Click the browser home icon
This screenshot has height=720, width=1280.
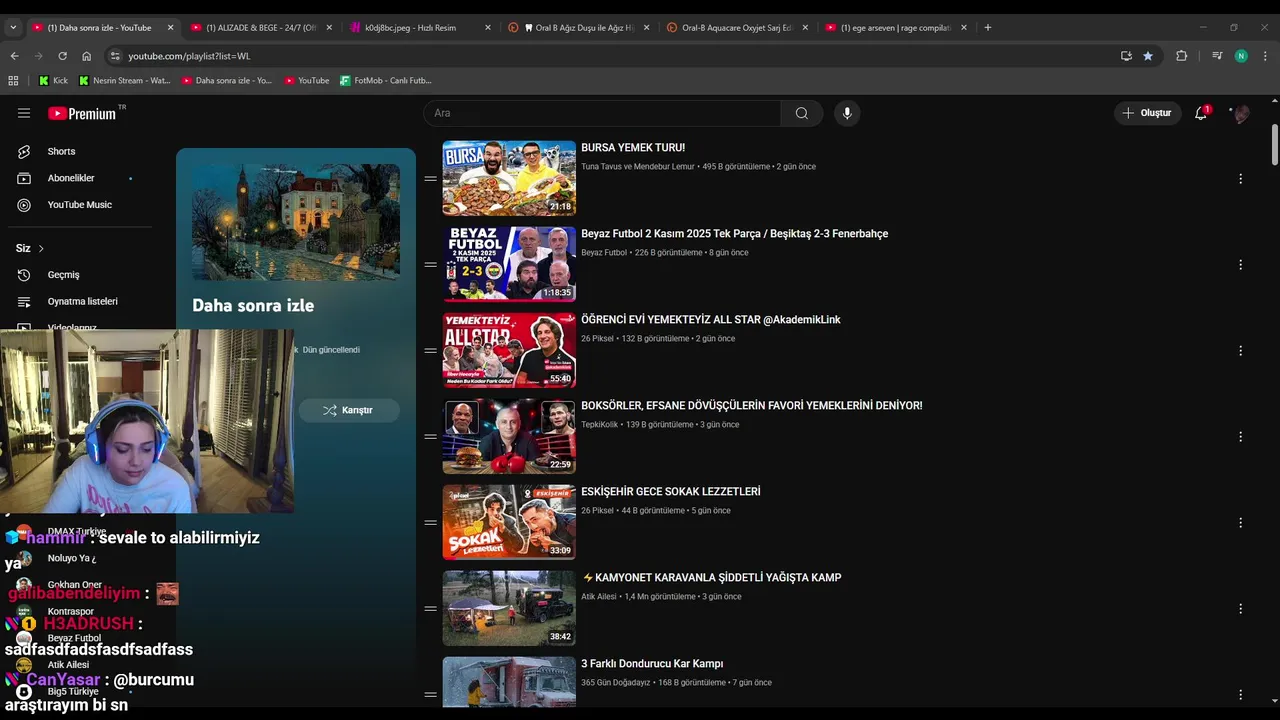pos(86,56)
